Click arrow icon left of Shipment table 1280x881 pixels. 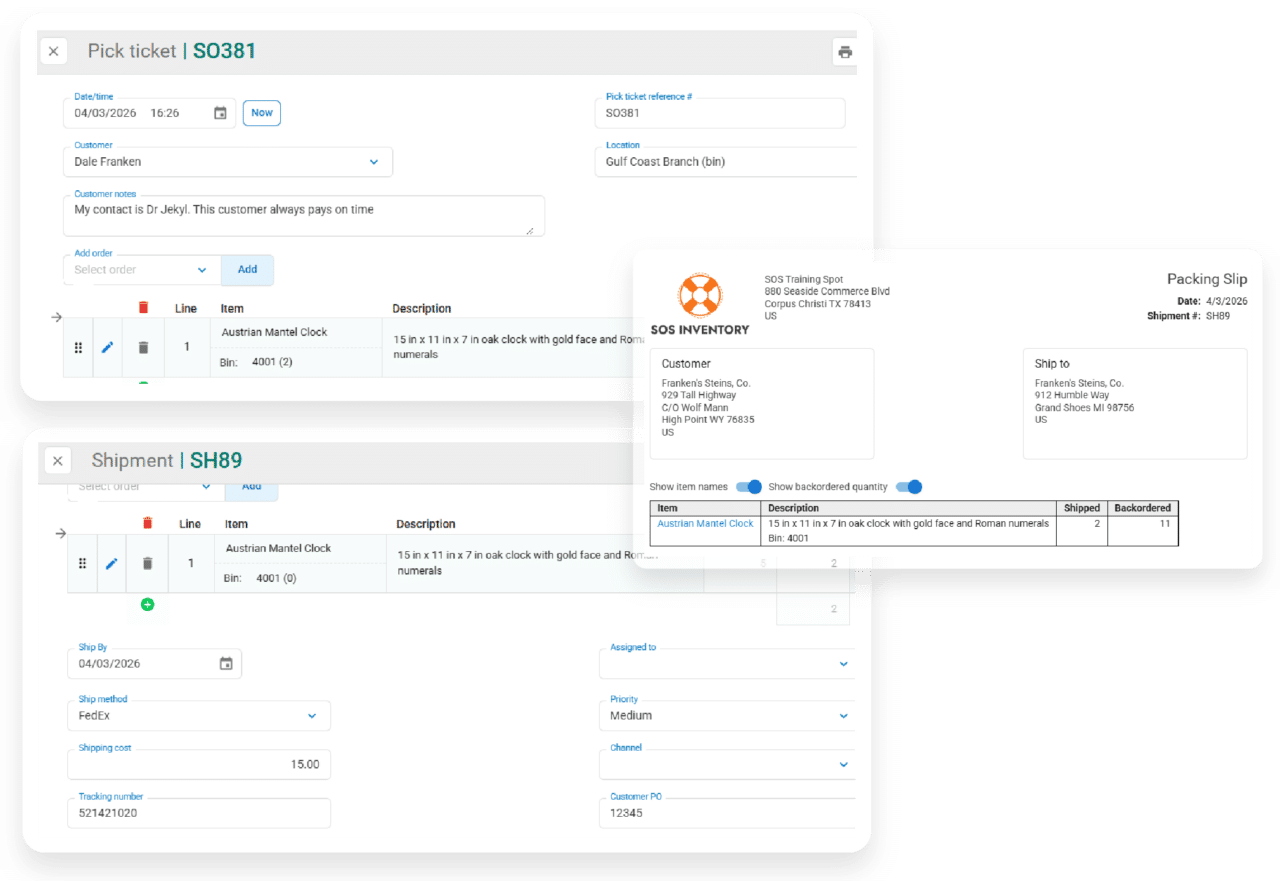[60, 533]
